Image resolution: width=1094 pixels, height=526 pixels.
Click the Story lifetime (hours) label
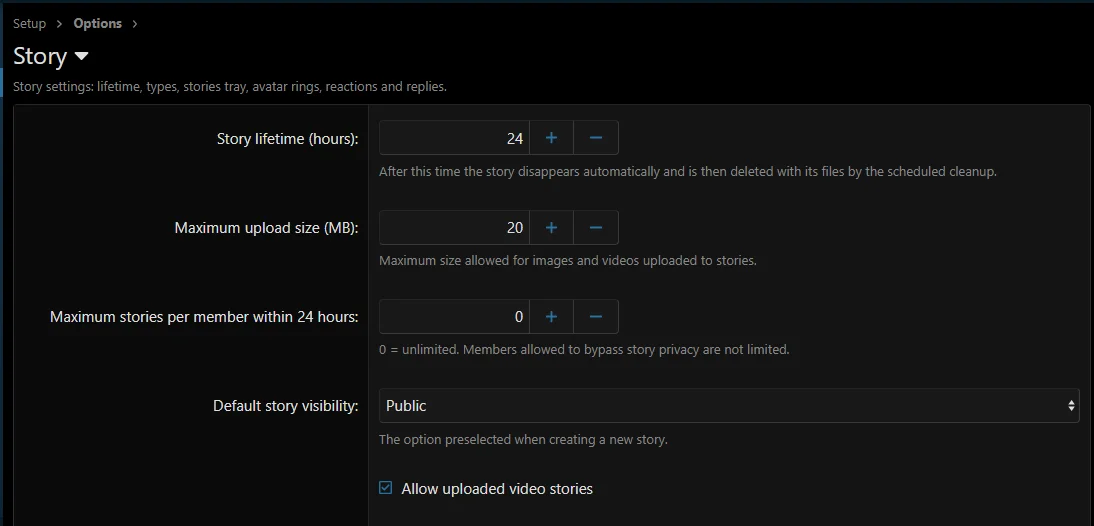[287, 139]
